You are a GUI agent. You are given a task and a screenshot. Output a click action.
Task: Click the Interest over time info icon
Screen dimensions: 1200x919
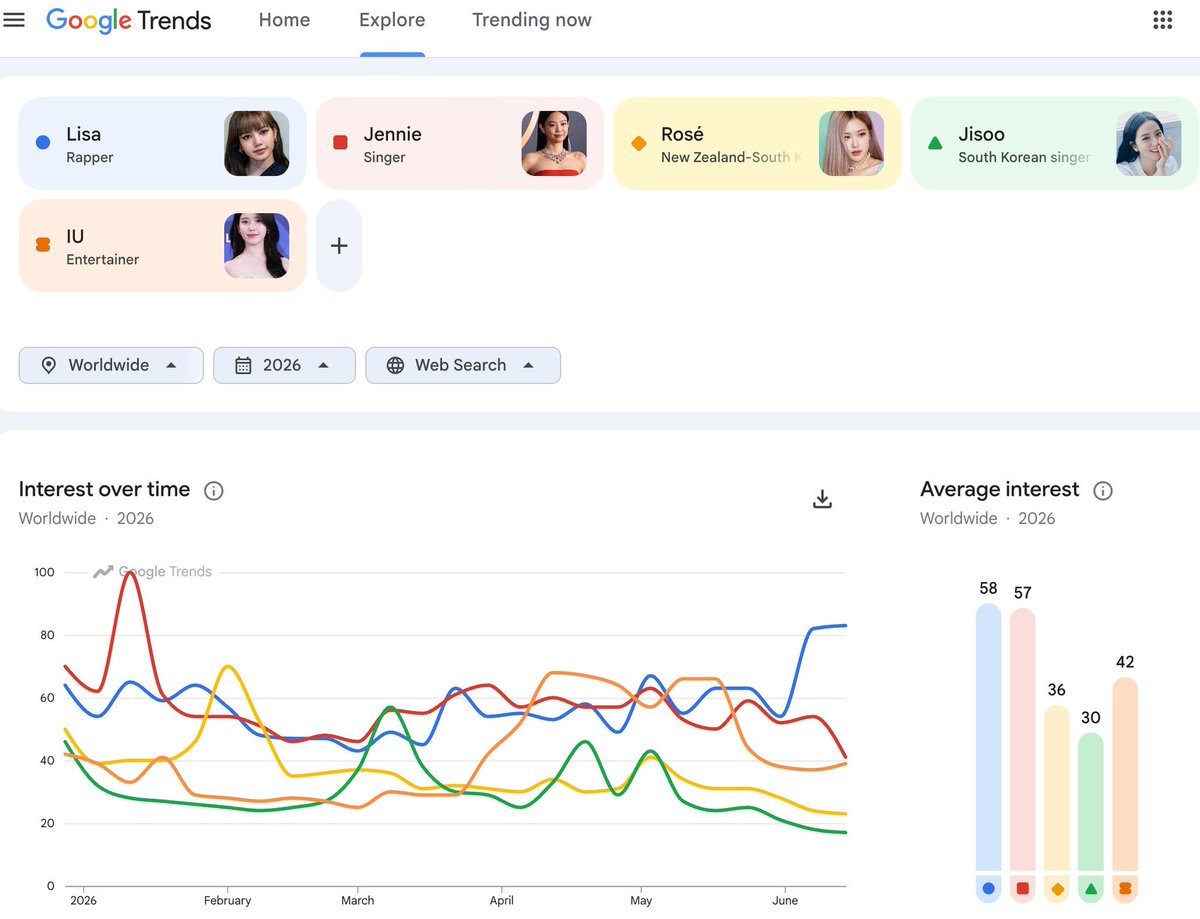(213, 490)
